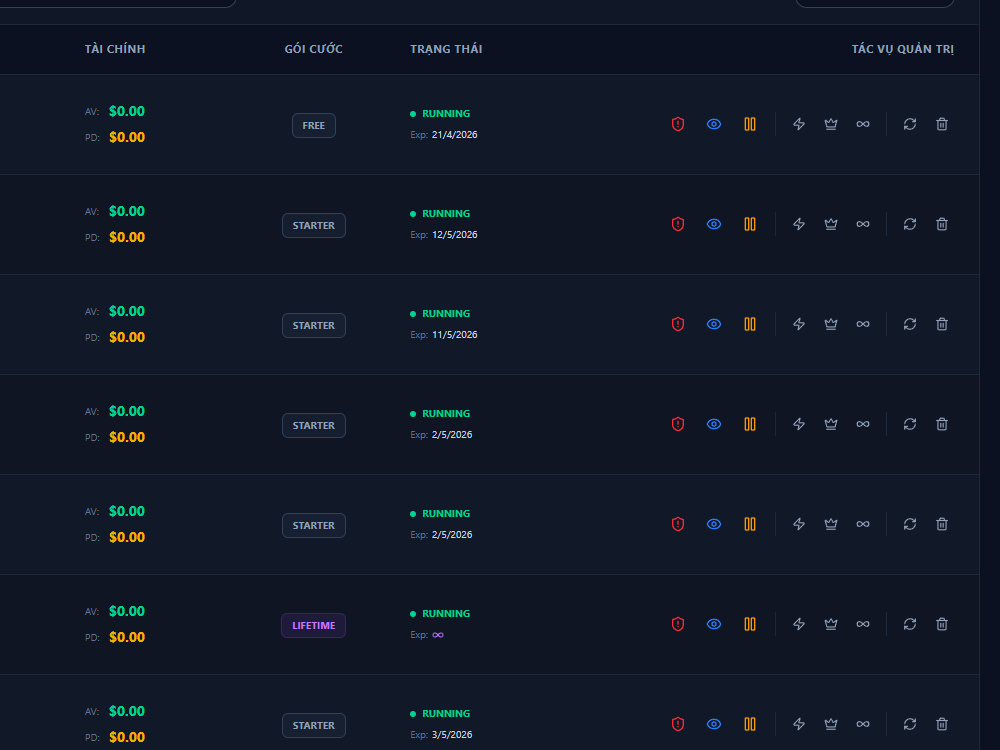This screenshot has width=1000, height=750.
Task: Click lightning bolt icon in 3/5/2026 row
Action: pos(798,724)
